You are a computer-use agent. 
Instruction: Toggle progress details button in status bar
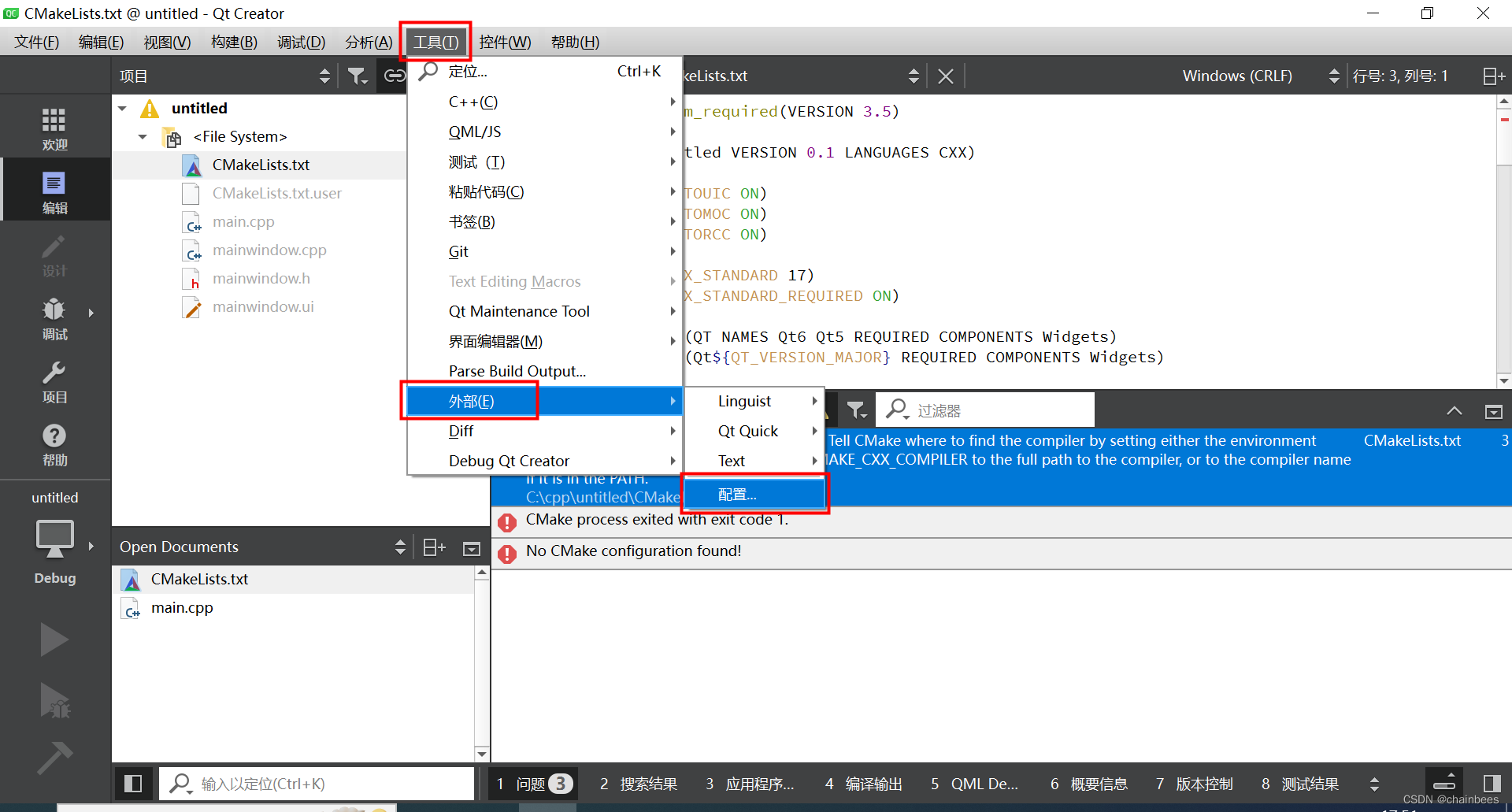[1444, 781]
